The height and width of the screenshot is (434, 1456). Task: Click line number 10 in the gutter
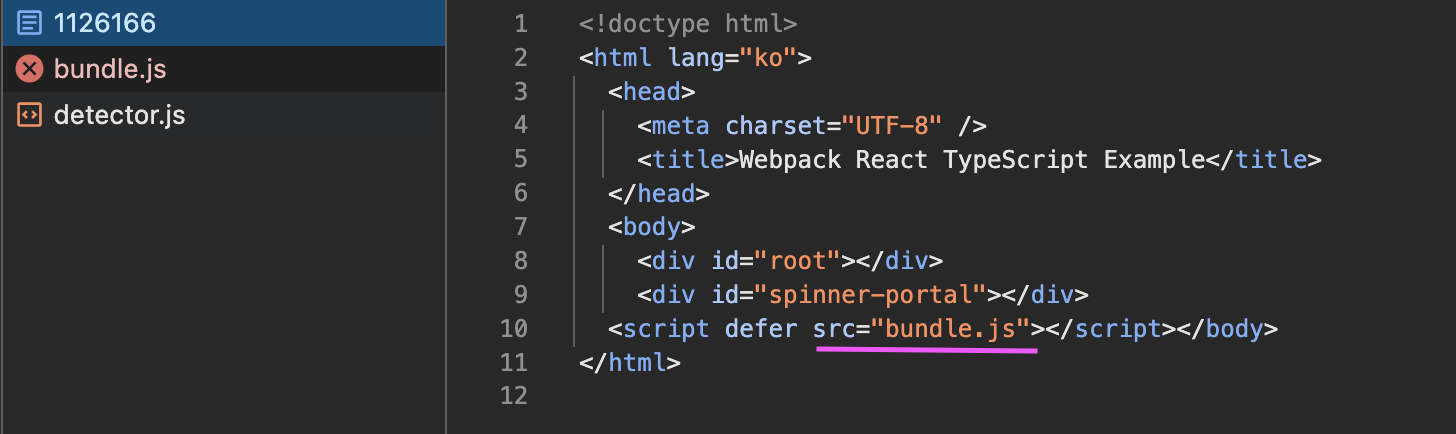click(512, 328)
